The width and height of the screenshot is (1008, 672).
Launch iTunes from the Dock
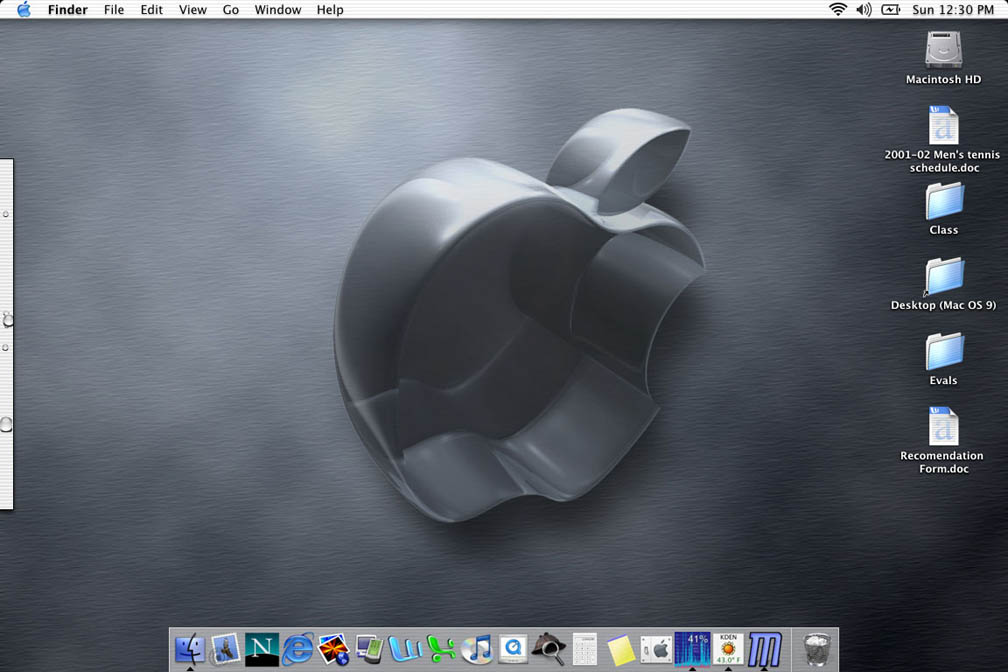point(477,649)
